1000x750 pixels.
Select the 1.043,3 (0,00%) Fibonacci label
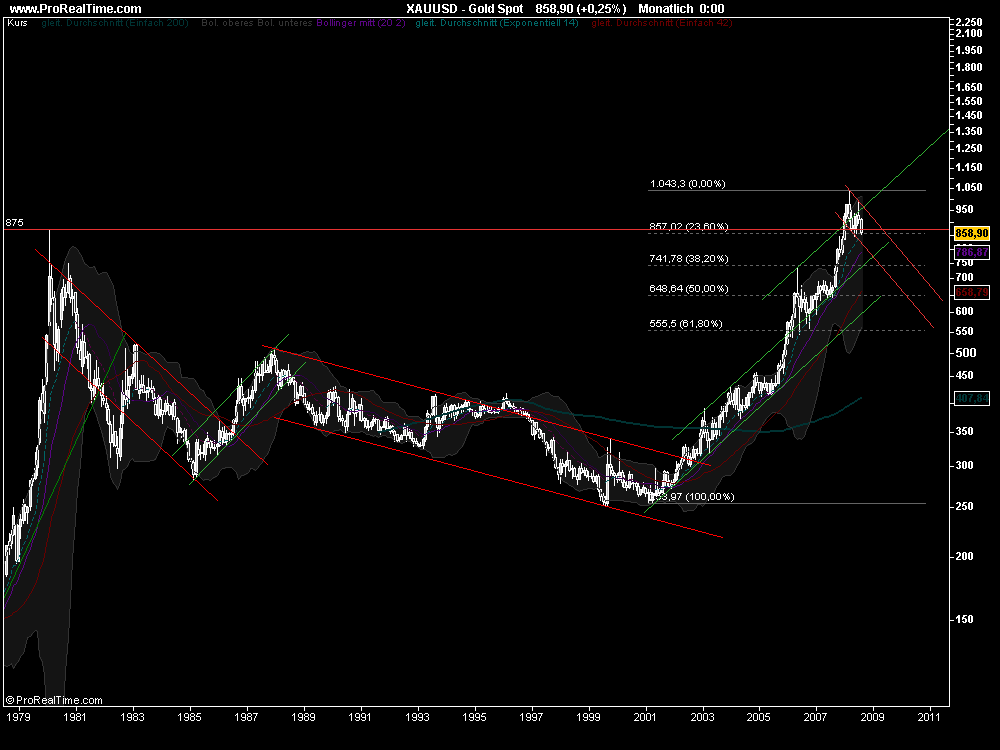pyautogui.click(x=688, y=184)
